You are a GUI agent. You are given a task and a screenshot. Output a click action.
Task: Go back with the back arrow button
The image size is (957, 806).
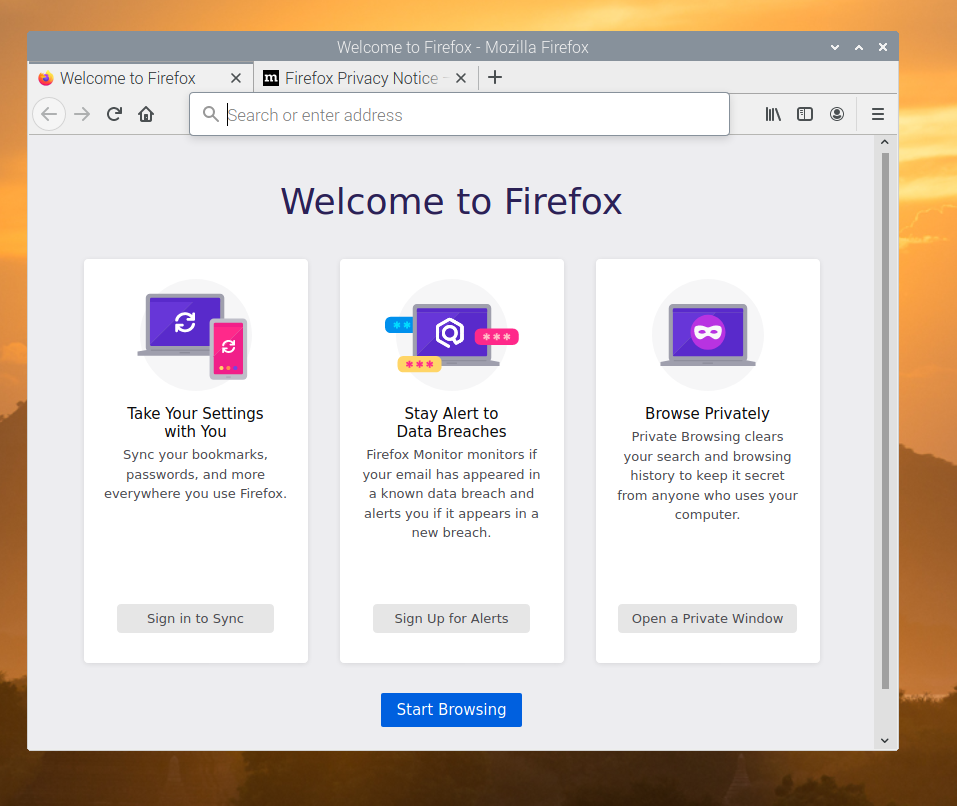pos(49,114)
